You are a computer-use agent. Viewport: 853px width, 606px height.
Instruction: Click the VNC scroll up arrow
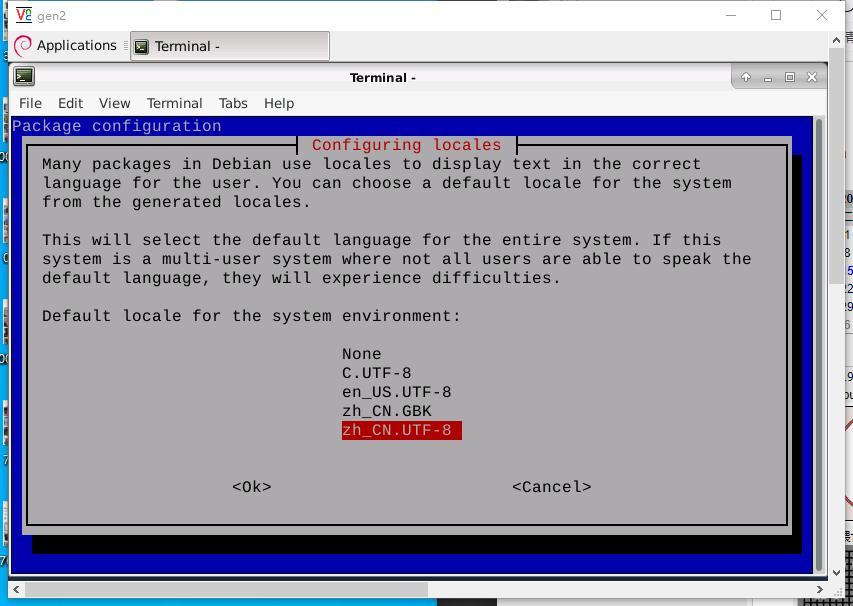click(836, 40)
